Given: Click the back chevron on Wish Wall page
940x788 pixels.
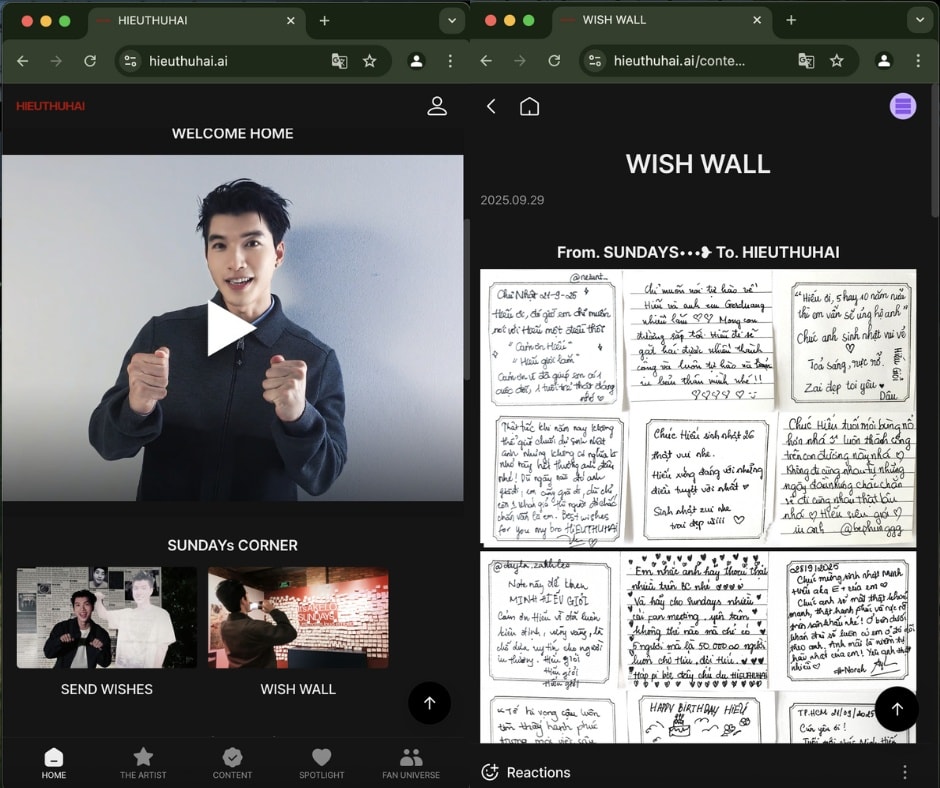Looking at the screenshot, I should (x=491, y=106).
